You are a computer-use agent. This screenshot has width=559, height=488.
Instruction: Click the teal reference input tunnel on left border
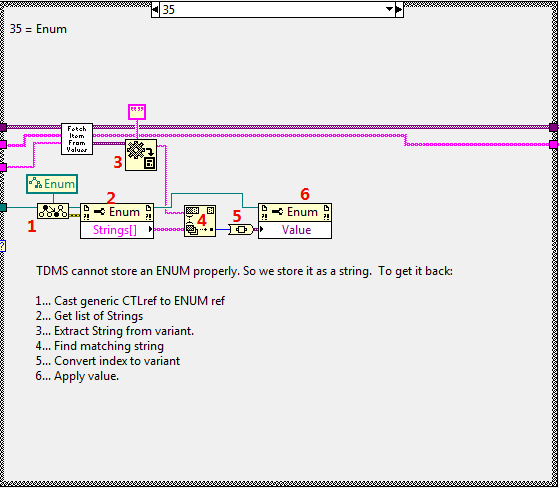pyautogui.click(x=3, y=207)
